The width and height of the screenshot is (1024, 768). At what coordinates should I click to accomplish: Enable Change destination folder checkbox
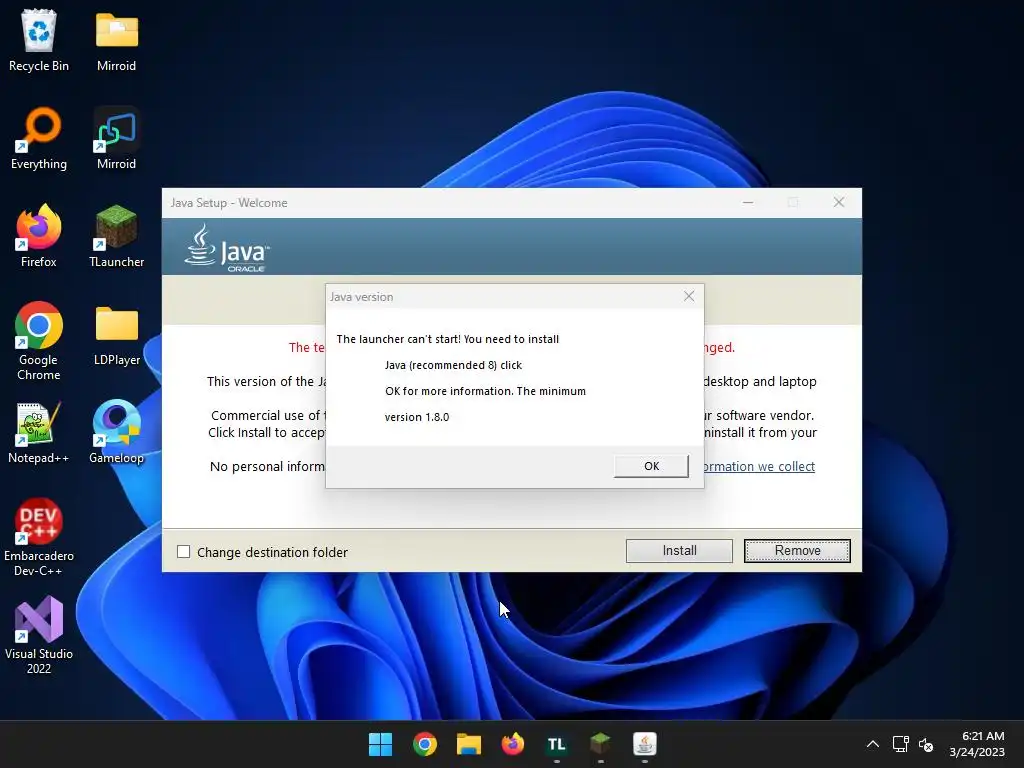tap(184, 552)
